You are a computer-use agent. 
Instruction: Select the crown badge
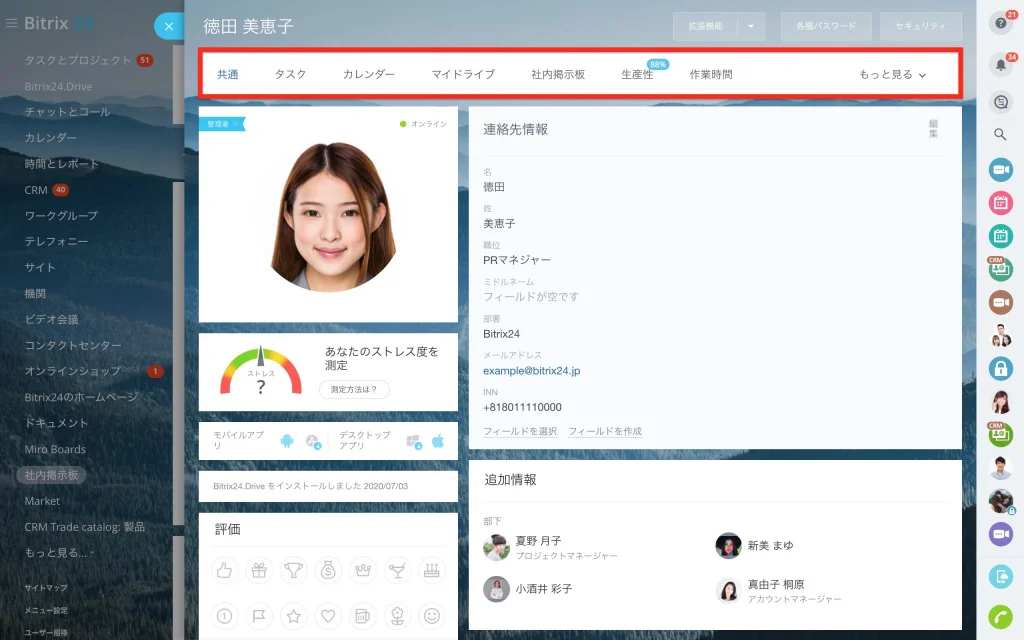click(x=362, y=570)
